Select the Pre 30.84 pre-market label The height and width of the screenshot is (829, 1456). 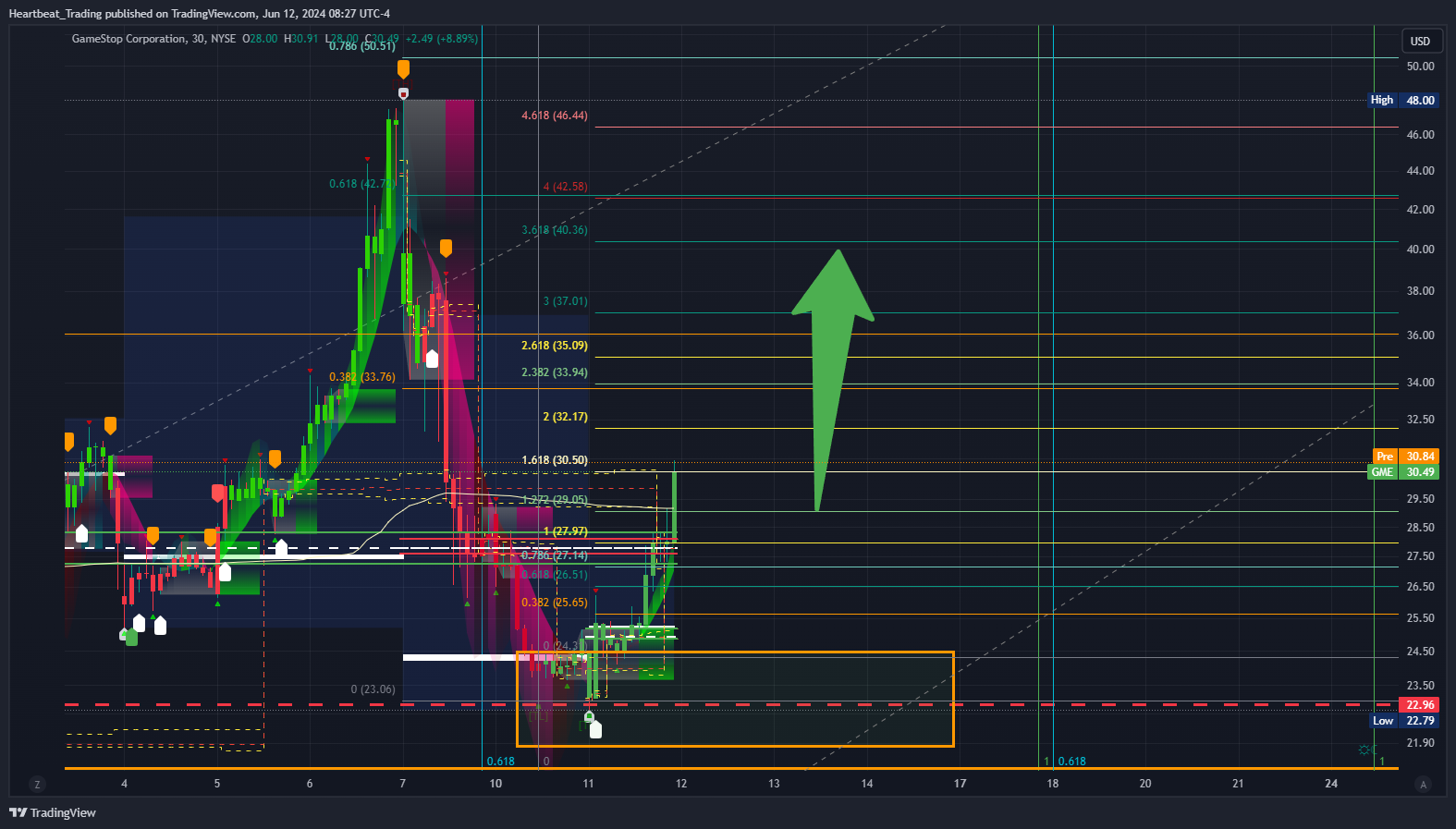point(1405,457)
